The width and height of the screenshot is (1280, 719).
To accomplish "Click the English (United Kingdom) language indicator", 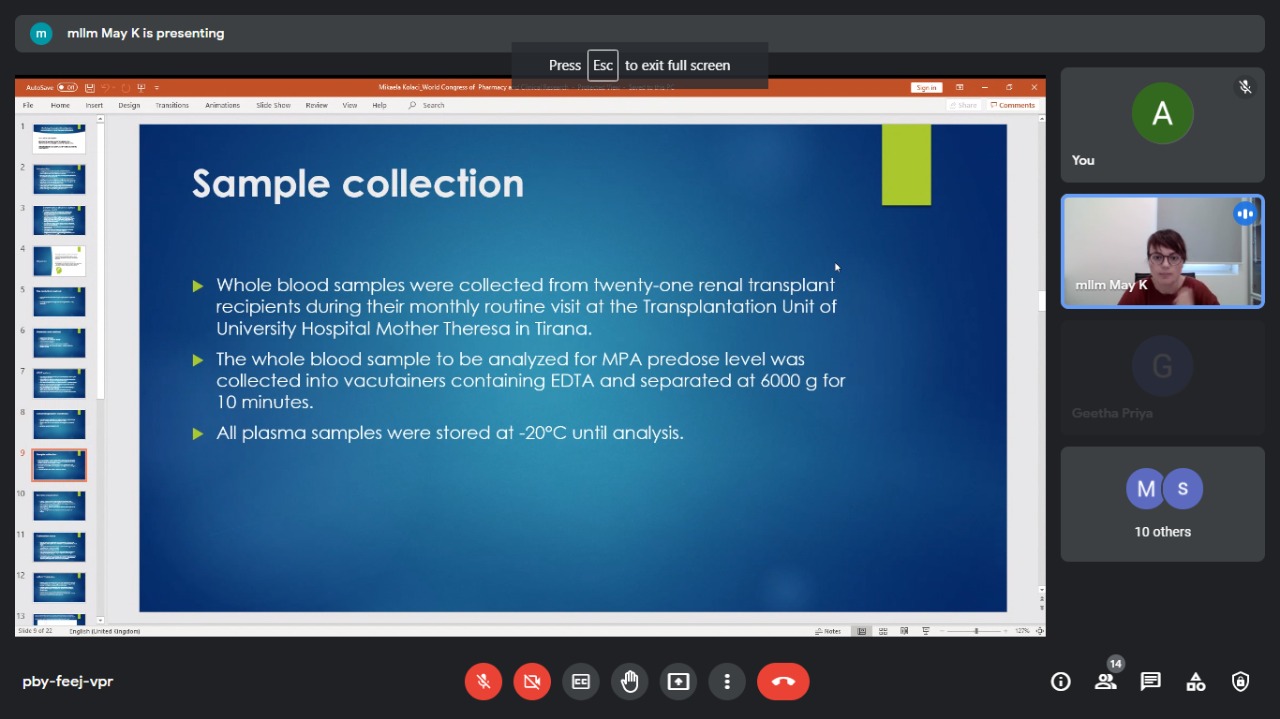I will [x=105, y=631].
